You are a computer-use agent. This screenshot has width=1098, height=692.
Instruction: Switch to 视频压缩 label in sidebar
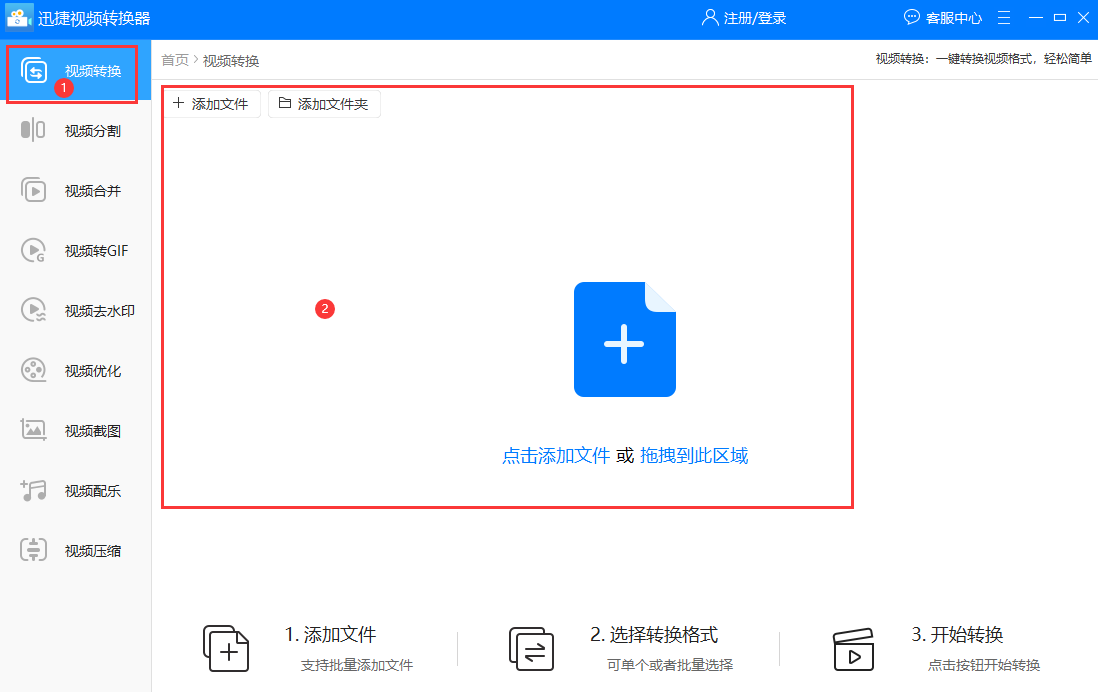click(x=93, y=551)
